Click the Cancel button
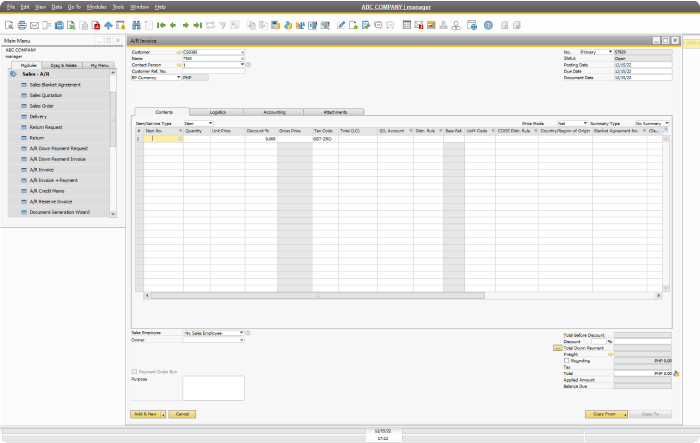The height and width of the screenshot is (443, 700). coord(182,414)
